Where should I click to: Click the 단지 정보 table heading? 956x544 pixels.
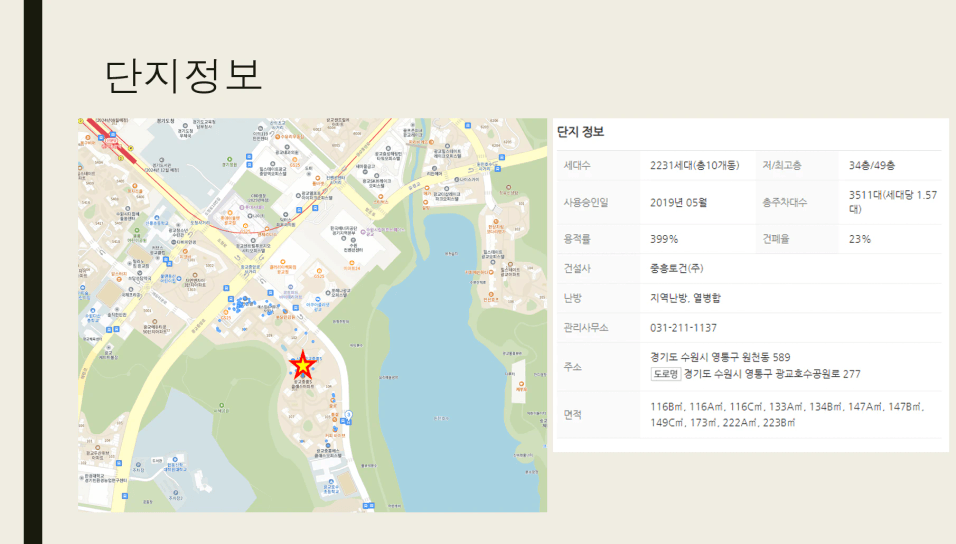[580, 132]
